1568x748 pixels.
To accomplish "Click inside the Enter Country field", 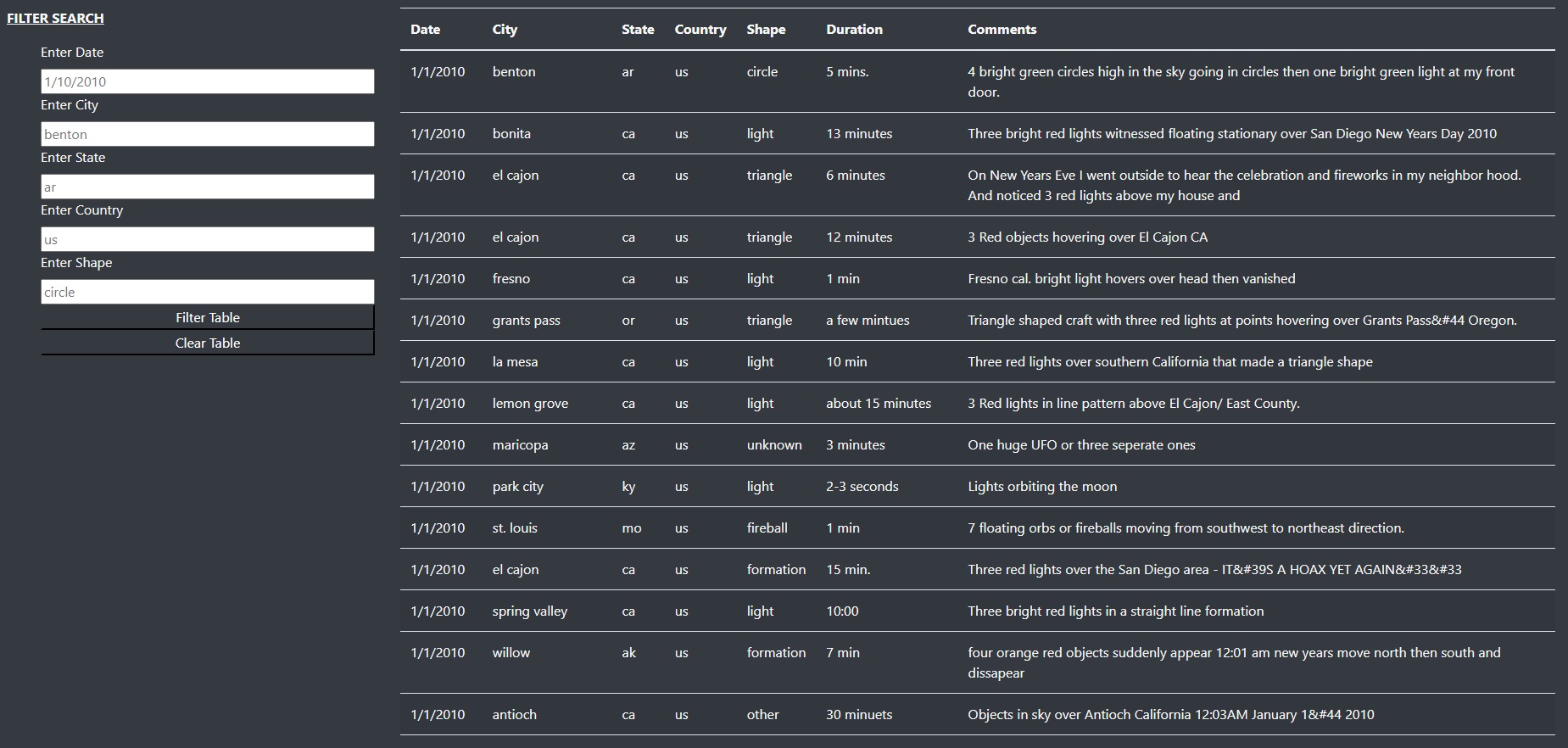I will pos(207,239).
